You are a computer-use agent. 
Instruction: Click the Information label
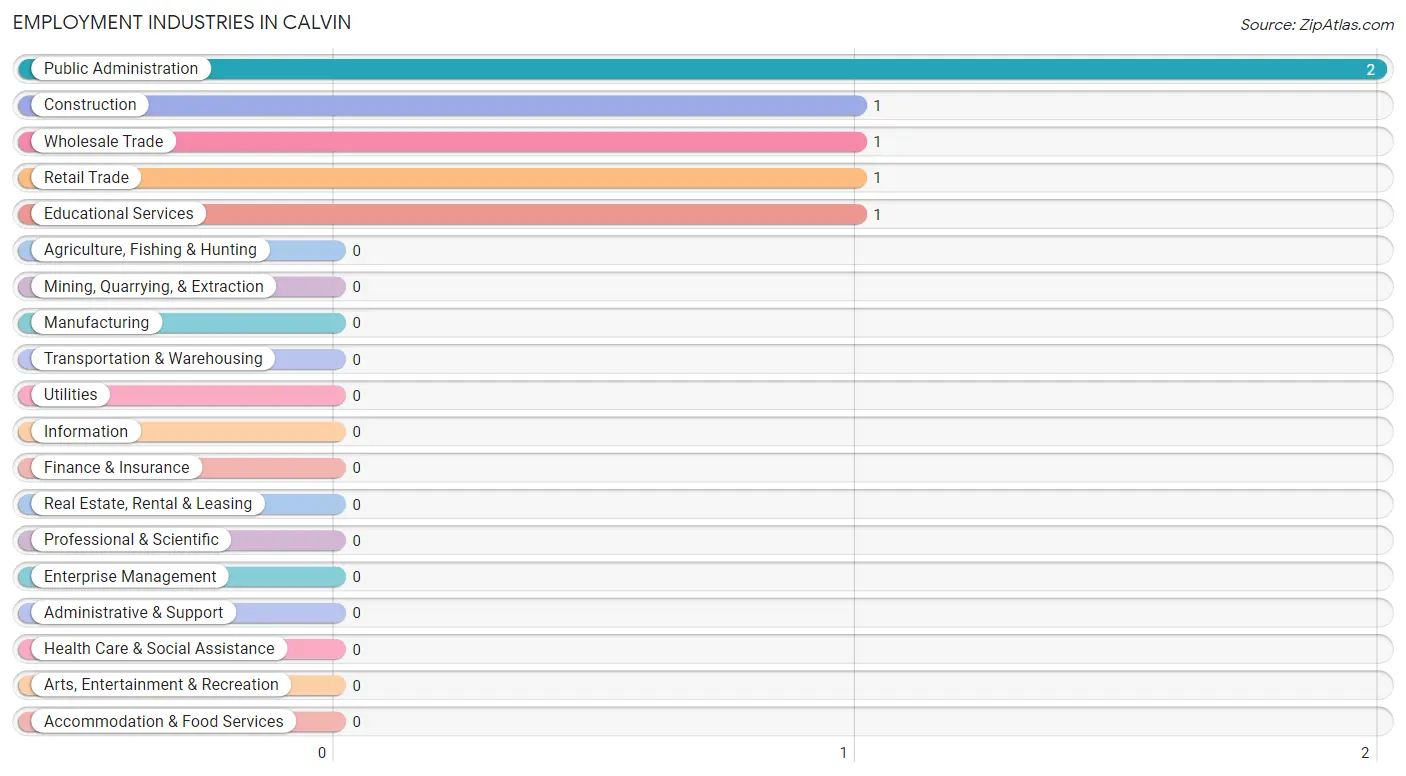pos(86,432)
